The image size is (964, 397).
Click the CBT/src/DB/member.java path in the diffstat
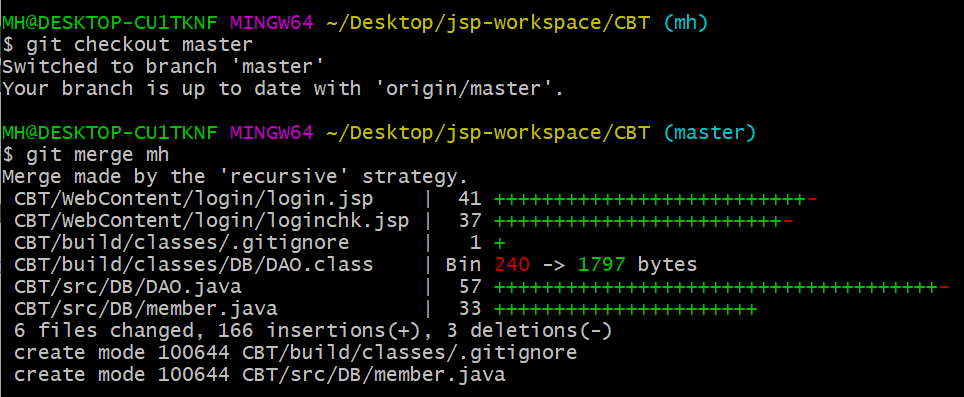[146, 309]
